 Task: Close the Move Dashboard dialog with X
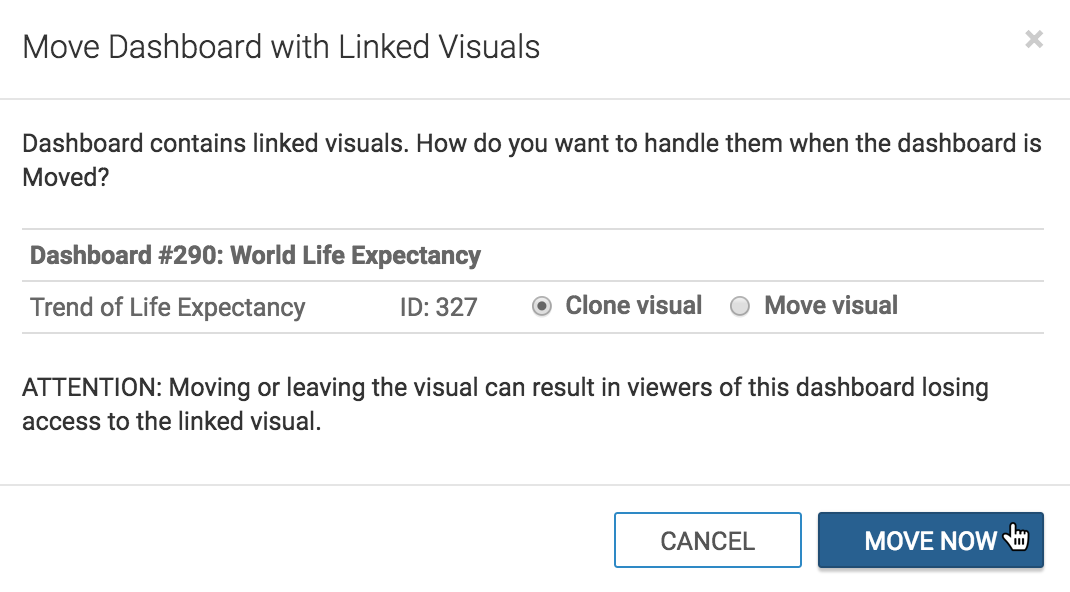pos(1034,40)
